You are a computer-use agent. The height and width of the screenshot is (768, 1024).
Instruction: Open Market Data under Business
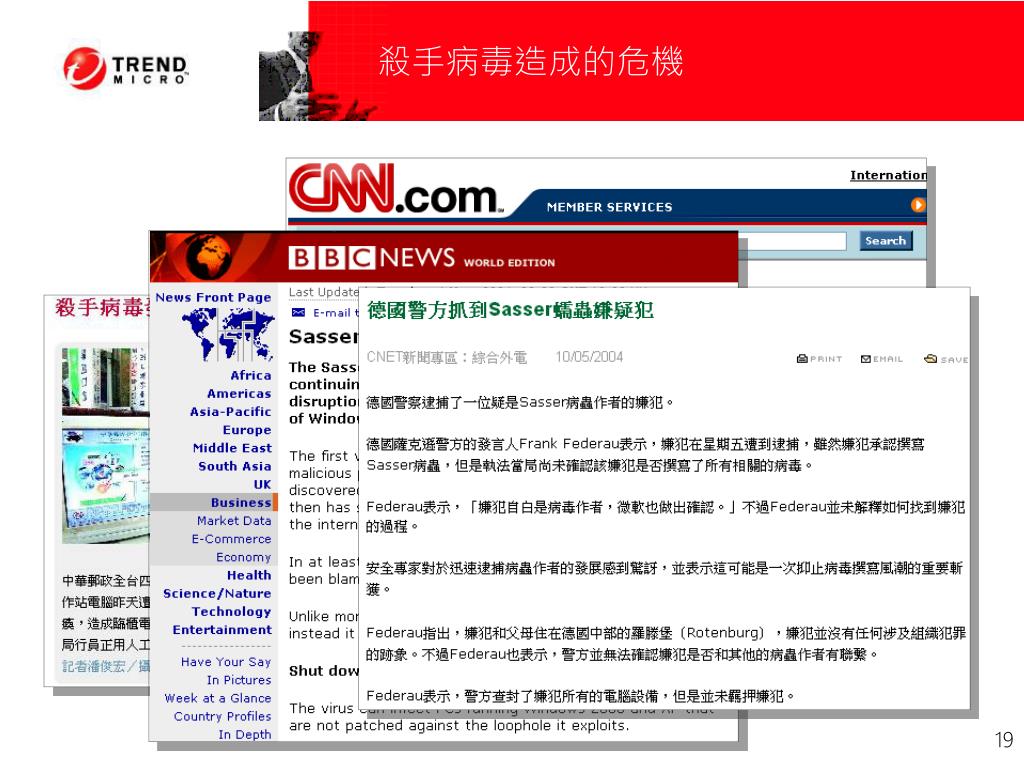pos(234,520)
